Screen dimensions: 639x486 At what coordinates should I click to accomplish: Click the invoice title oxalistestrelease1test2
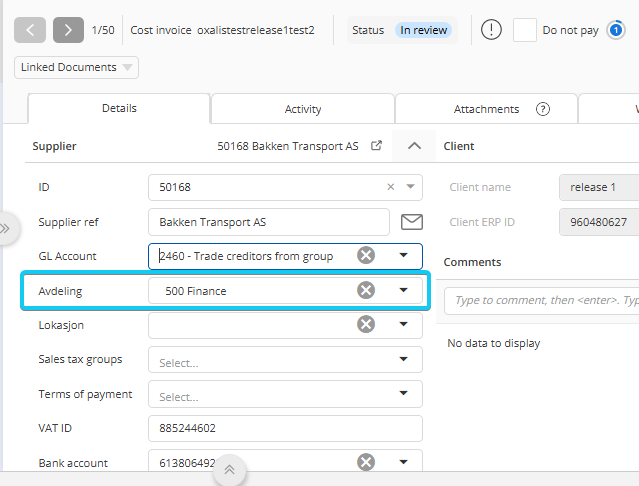[x=256, y=30]
